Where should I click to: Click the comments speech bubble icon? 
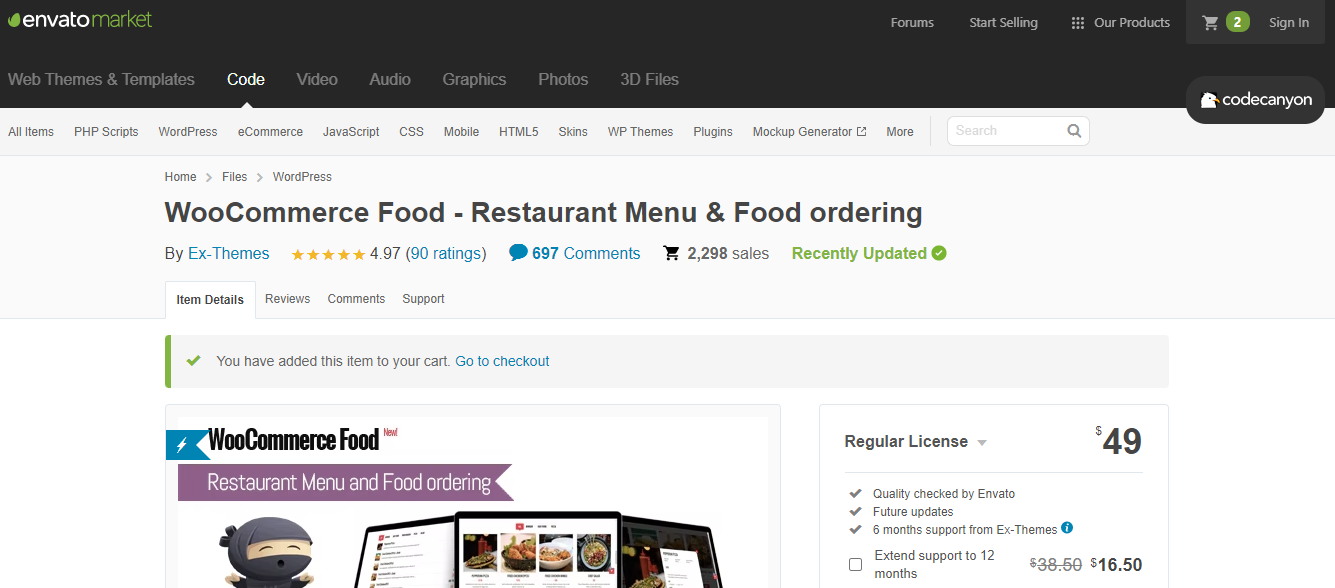click(518, 253)
